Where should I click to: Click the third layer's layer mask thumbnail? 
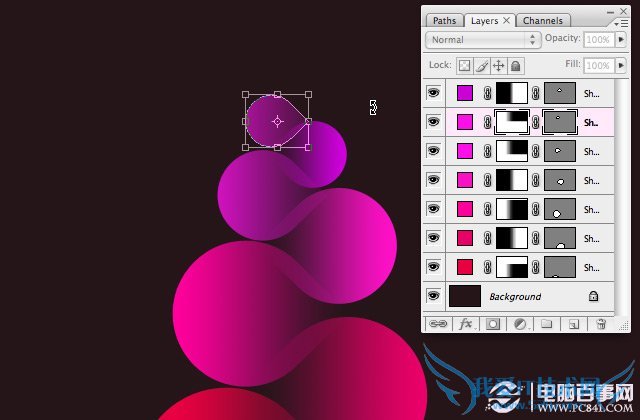pos(512,151)
